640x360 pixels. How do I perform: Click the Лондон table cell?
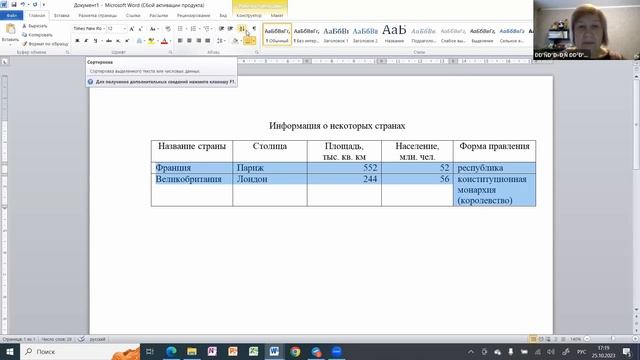click(270, 190)
